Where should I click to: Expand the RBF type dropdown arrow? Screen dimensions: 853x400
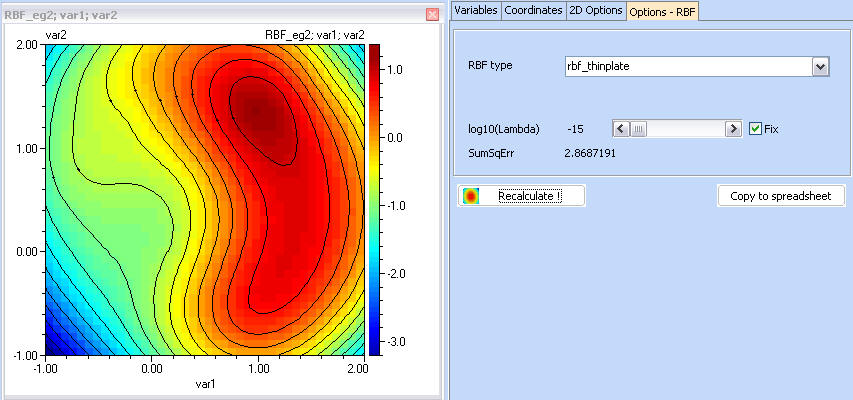click(821, 66)
